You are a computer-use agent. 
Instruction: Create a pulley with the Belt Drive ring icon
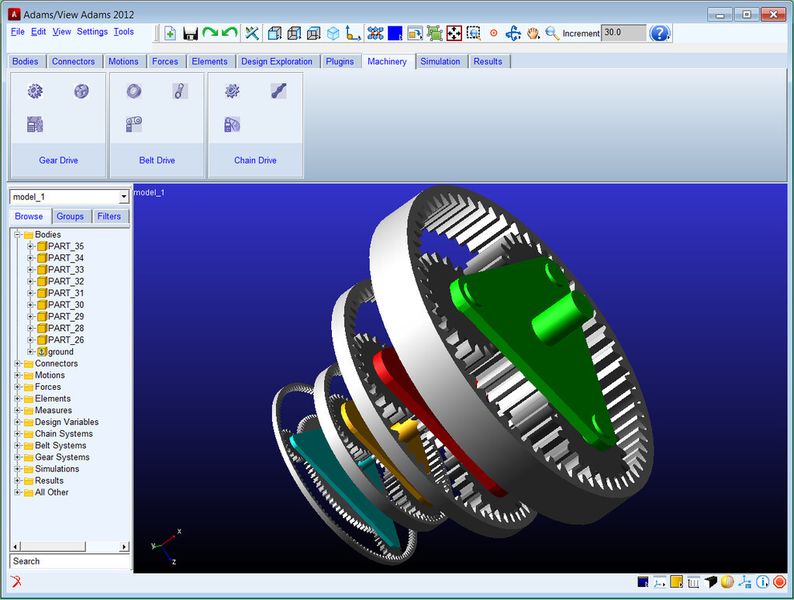click(x=134, y=91)
